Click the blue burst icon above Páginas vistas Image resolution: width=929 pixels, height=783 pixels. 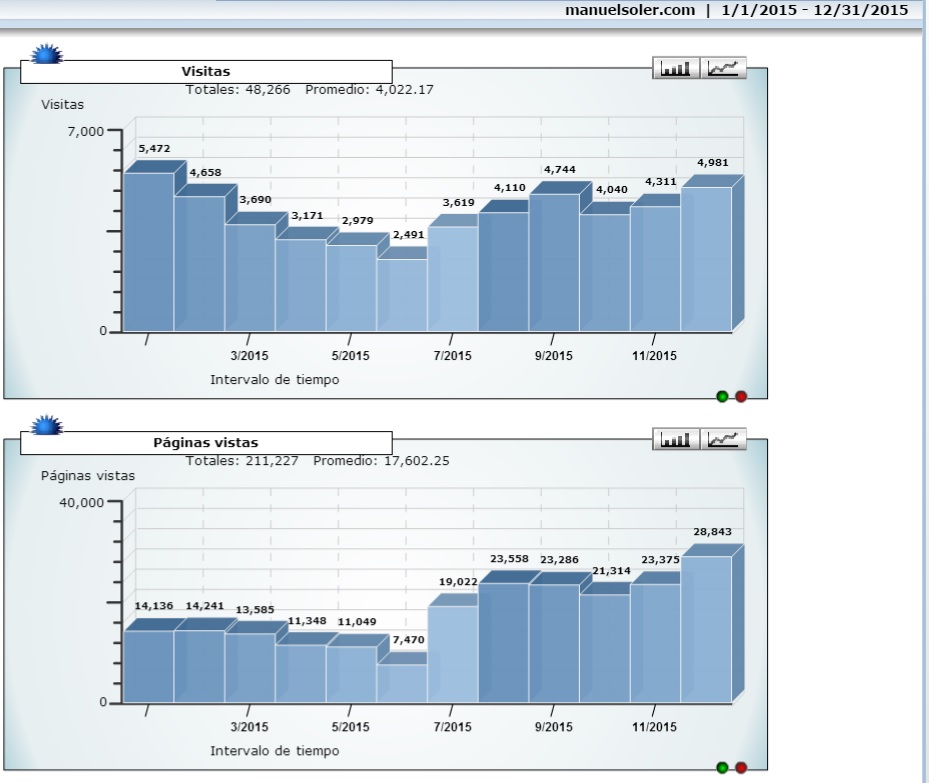47,425
